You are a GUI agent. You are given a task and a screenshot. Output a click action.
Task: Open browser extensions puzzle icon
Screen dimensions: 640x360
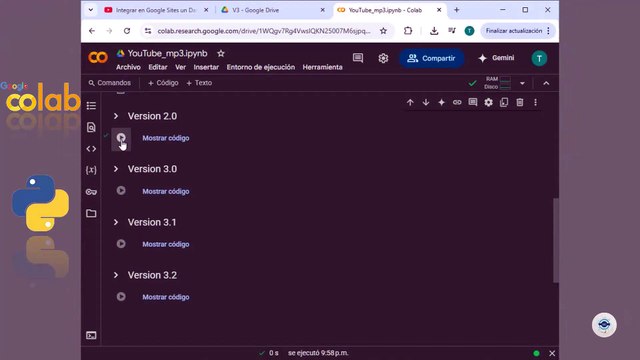[408, 31]
